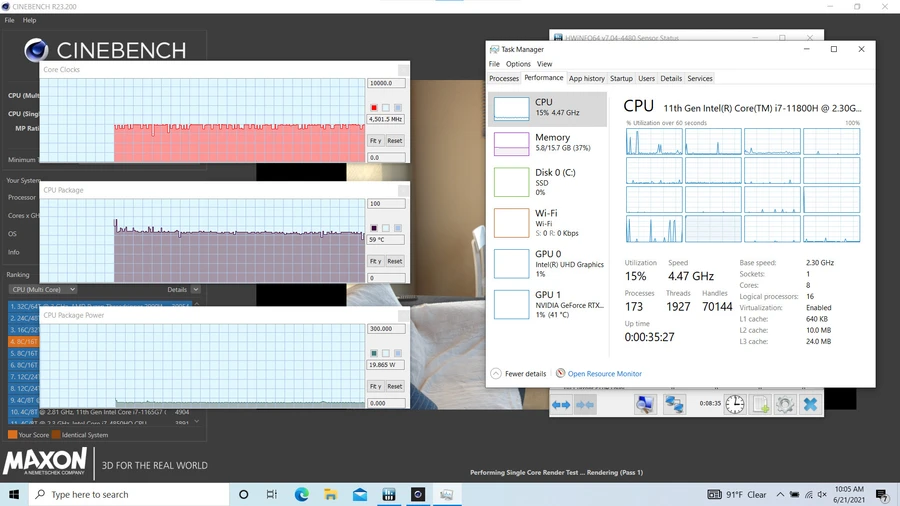
Task: Select teal swatch in CPU Package Power graph
Action: (374, 353)
